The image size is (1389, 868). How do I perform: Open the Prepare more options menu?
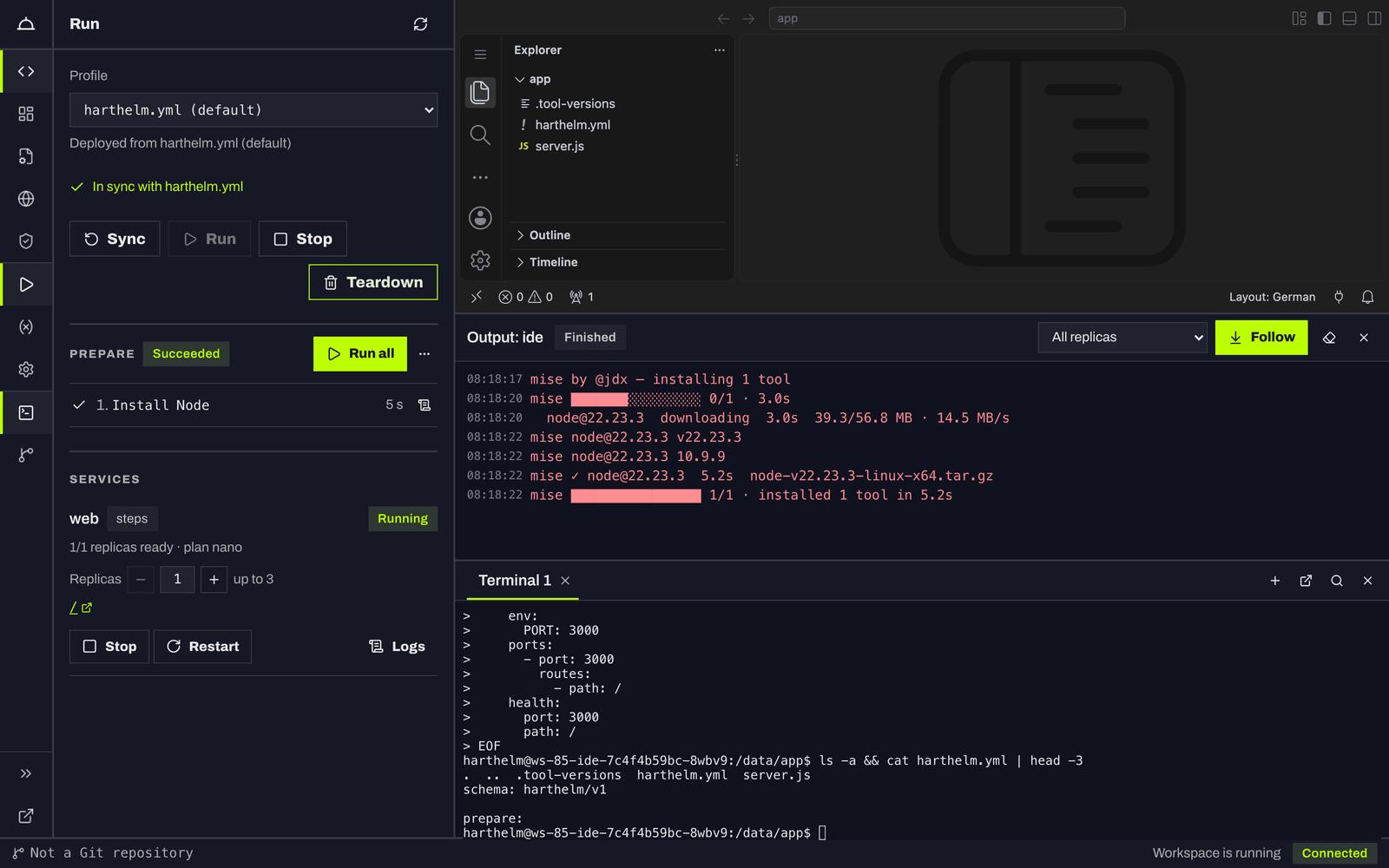(425, 354)
